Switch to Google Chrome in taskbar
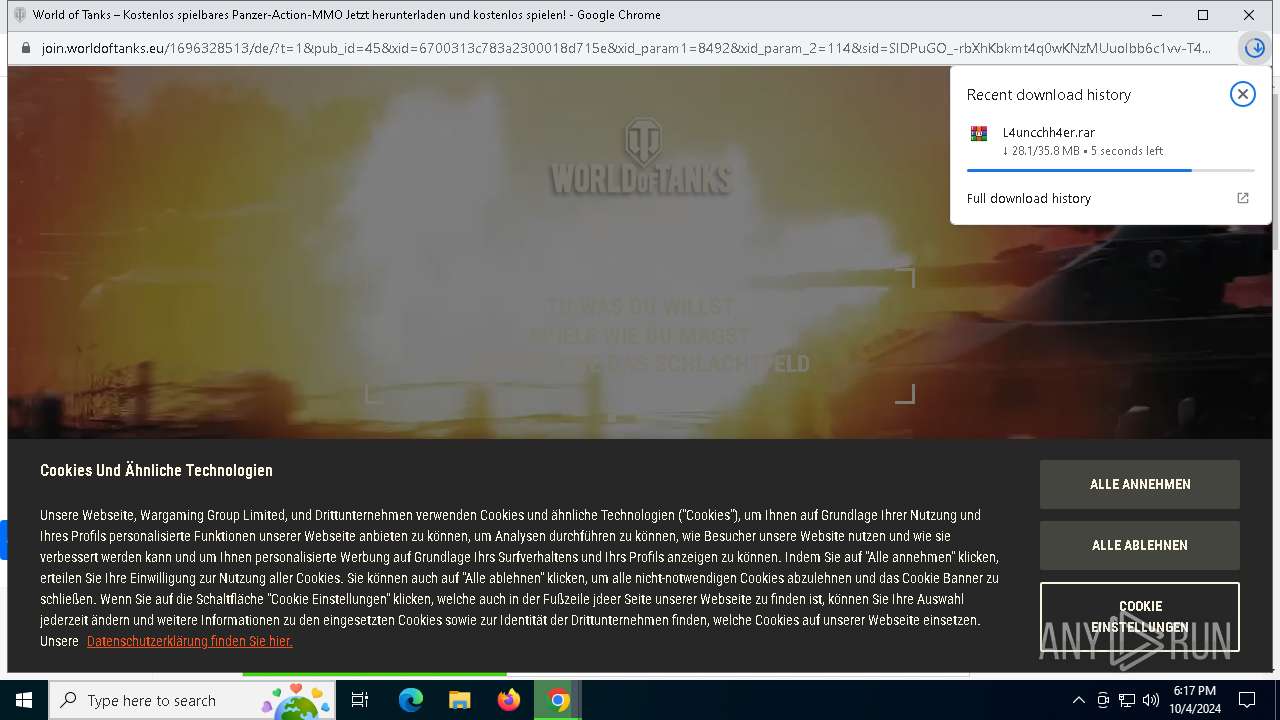Image resolution: width=1280 pixels, height=720 pixels. (x=558, y=700)
